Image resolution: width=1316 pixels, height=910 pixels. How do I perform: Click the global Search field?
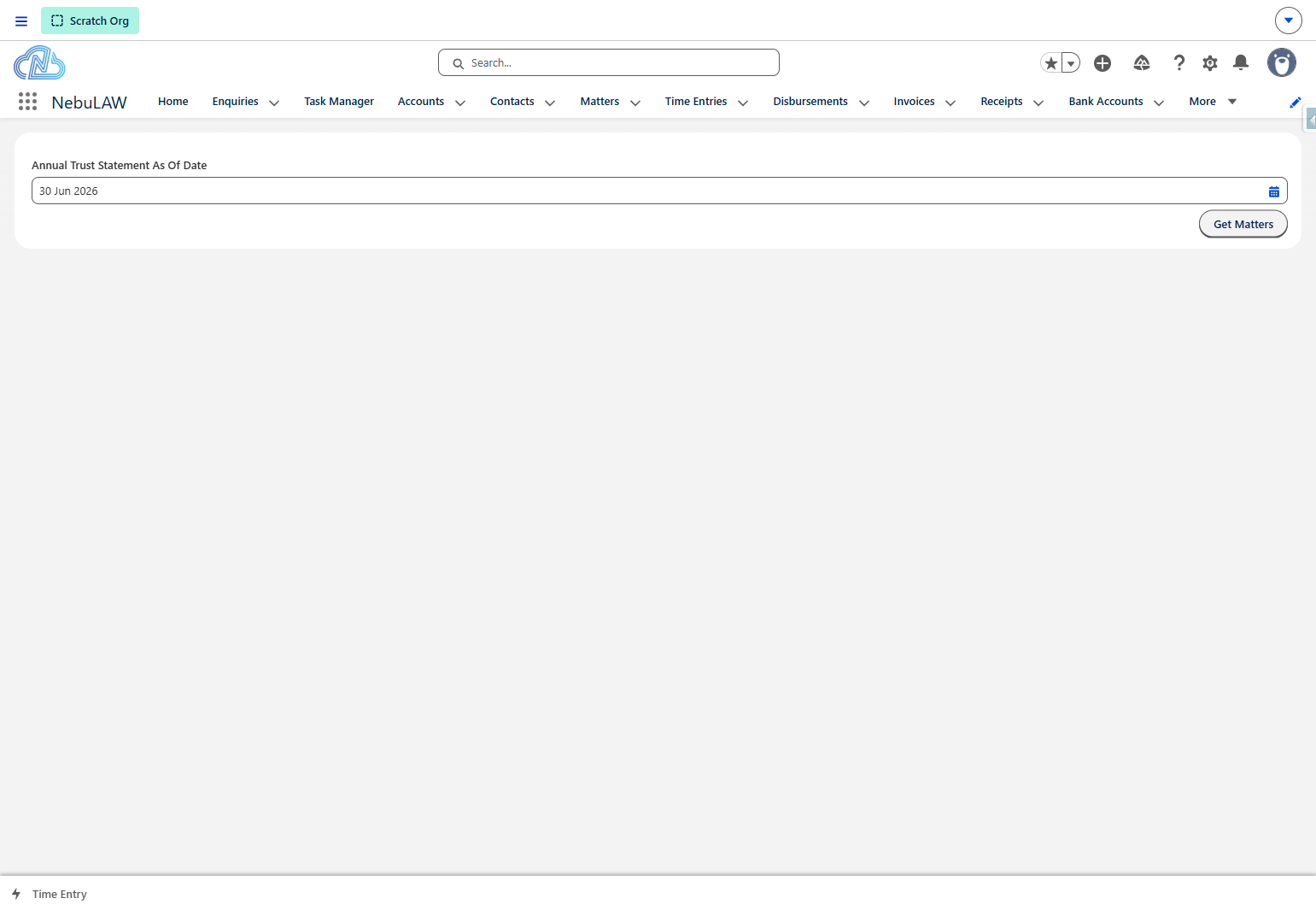(609, 62)
